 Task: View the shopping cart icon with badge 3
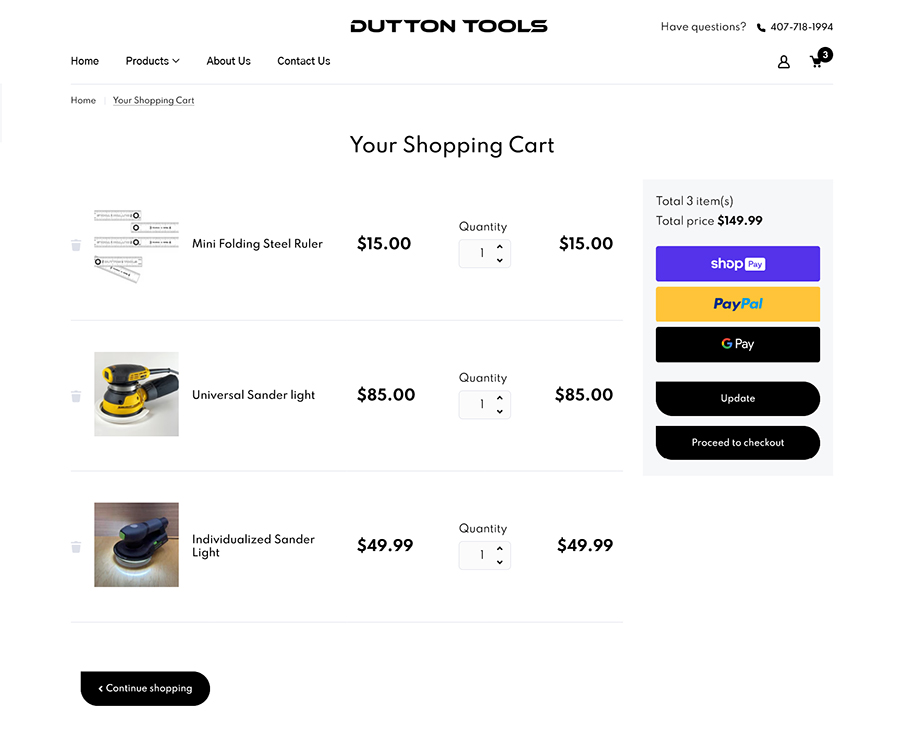[817, 61]
